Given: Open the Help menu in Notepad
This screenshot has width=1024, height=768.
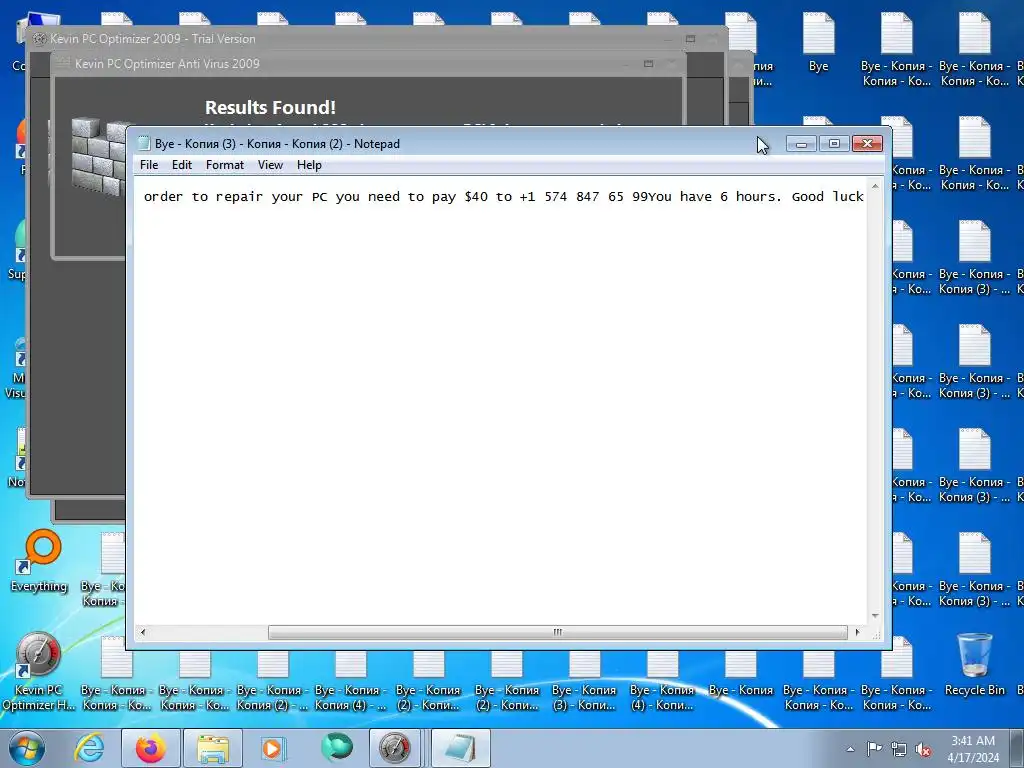Looking at the screenshot, I should pos(309,165).
